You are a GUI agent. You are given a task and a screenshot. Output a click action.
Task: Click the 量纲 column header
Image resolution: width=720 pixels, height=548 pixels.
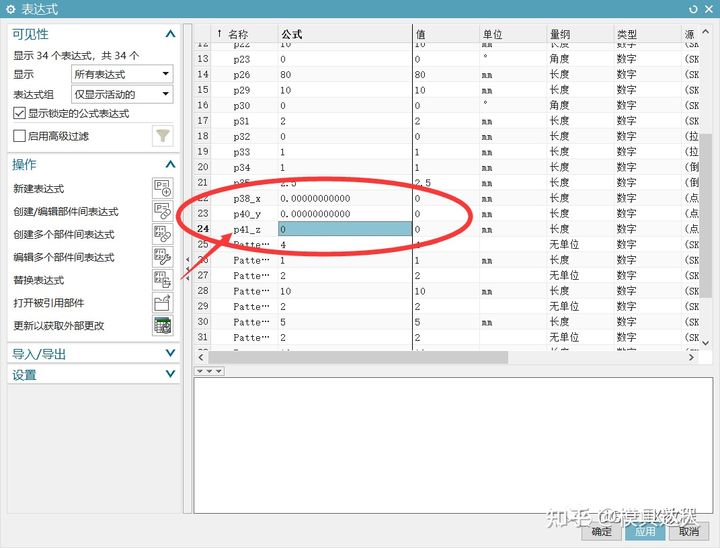click(560, 34)
